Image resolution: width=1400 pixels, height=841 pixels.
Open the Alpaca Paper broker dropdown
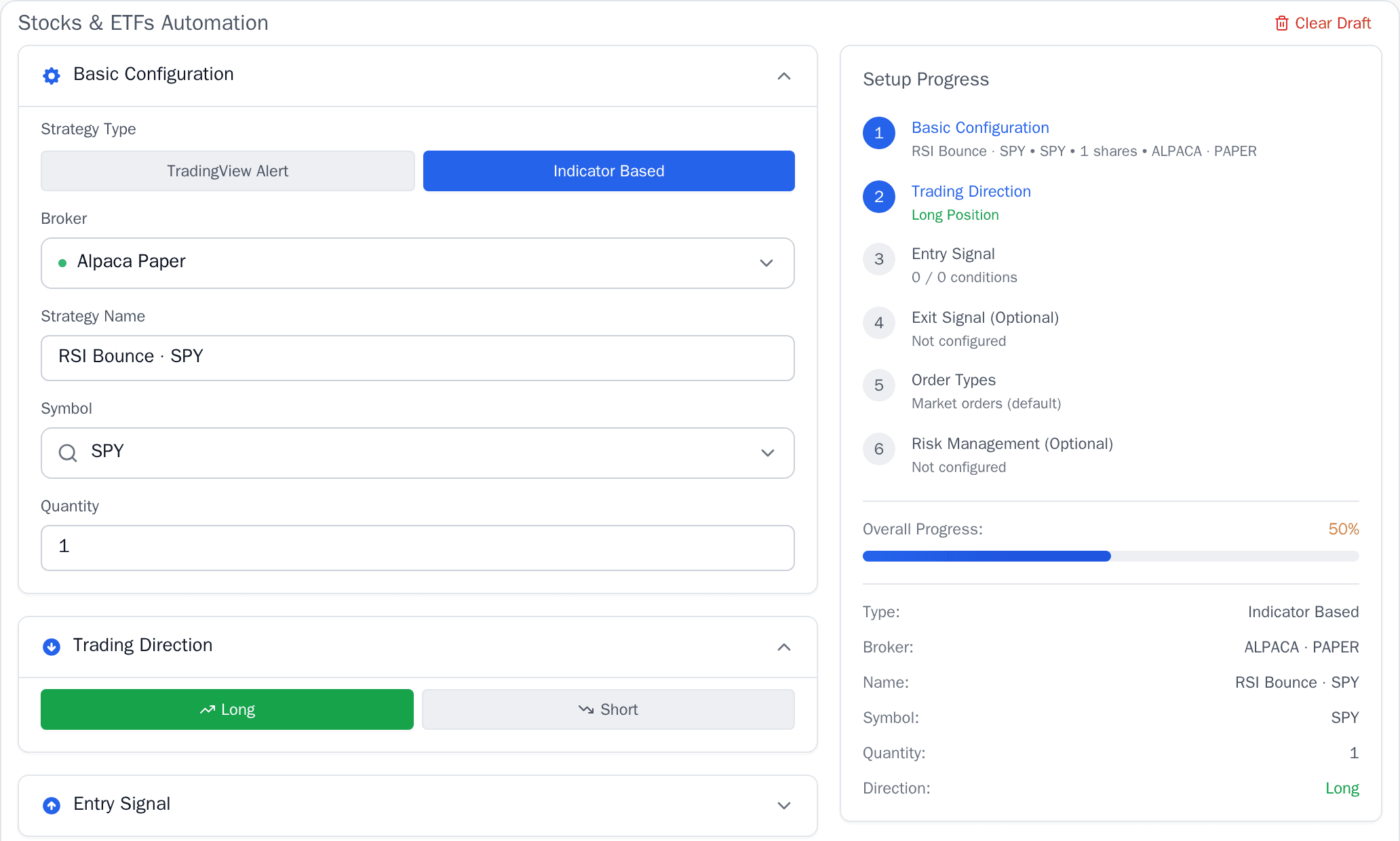[x=418, y=263]
